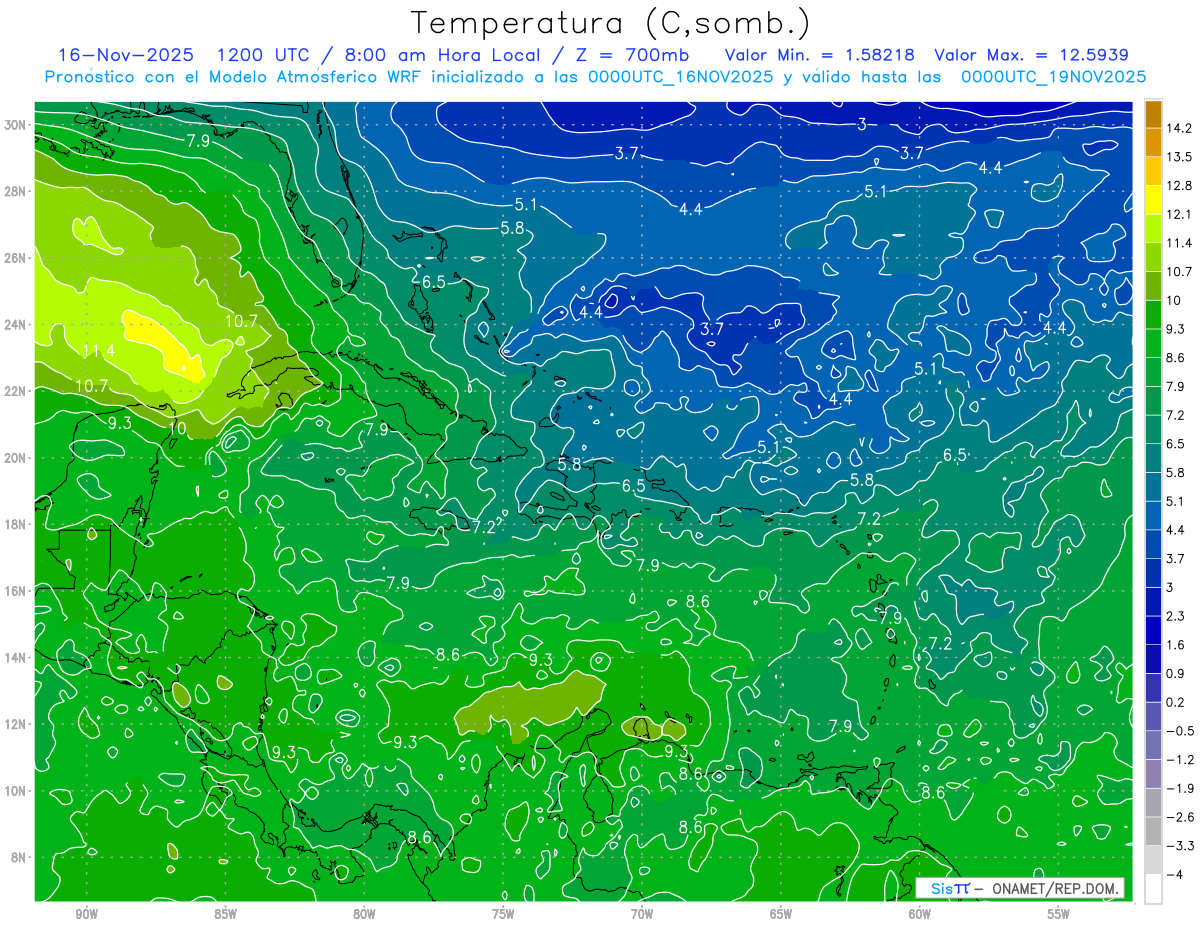1200x927 pixels.
Task: Click the "70W" longitude axis label
Action: (642, 915)
